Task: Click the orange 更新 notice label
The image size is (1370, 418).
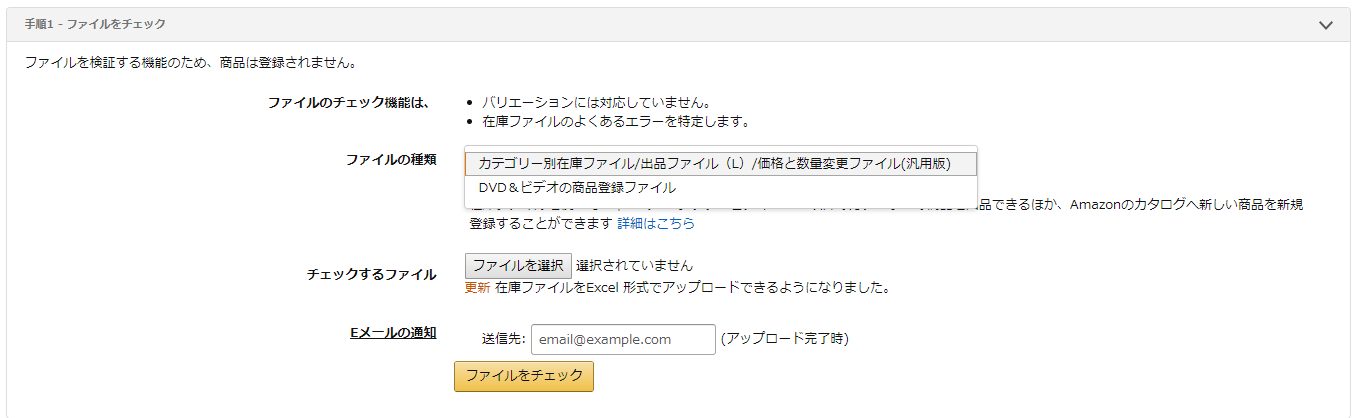Action: [x=477, y=288]
